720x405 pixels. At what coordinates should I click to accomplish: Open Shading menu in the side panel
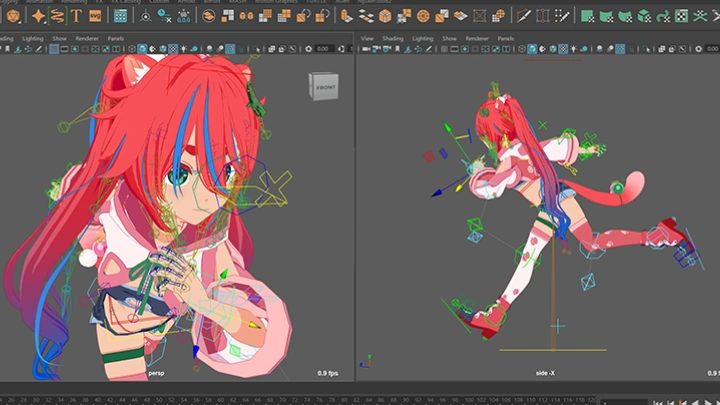[393, 39]
